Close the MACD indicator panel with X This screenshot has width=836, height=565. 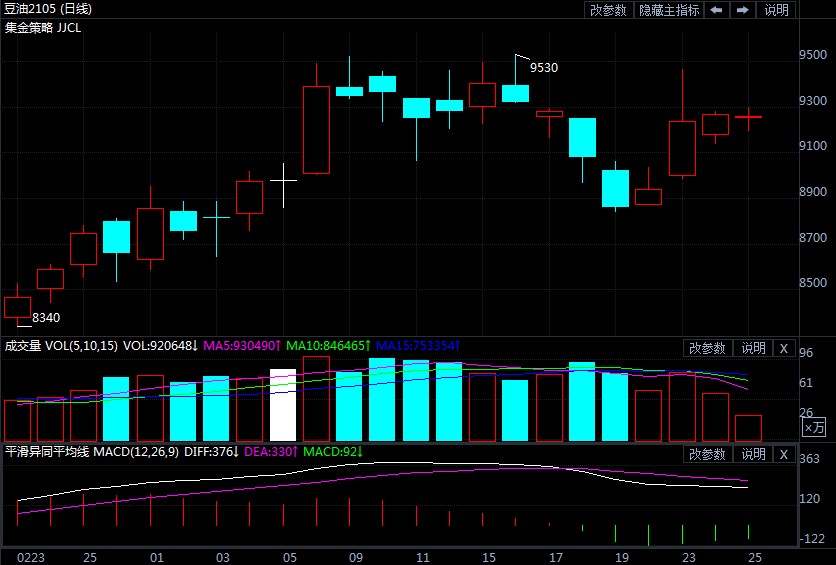click(784, 454)
